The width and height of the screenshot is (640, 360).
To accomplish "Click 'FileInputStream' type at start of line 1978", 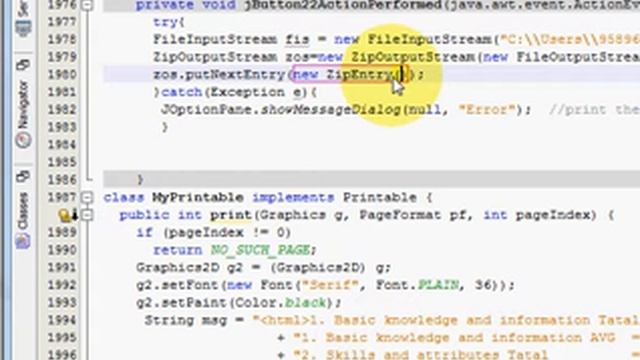I will [x=215, y=40].
